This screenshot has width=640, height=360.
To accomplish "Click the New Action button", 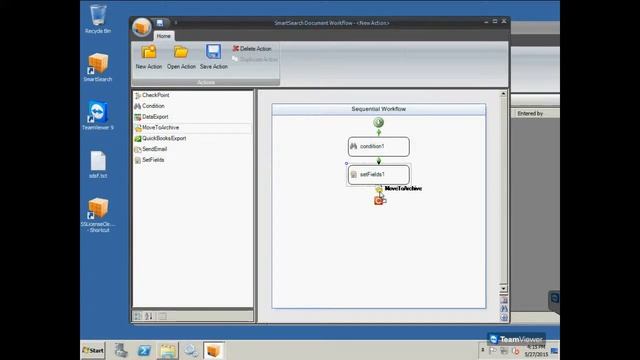I will point(149,57).
